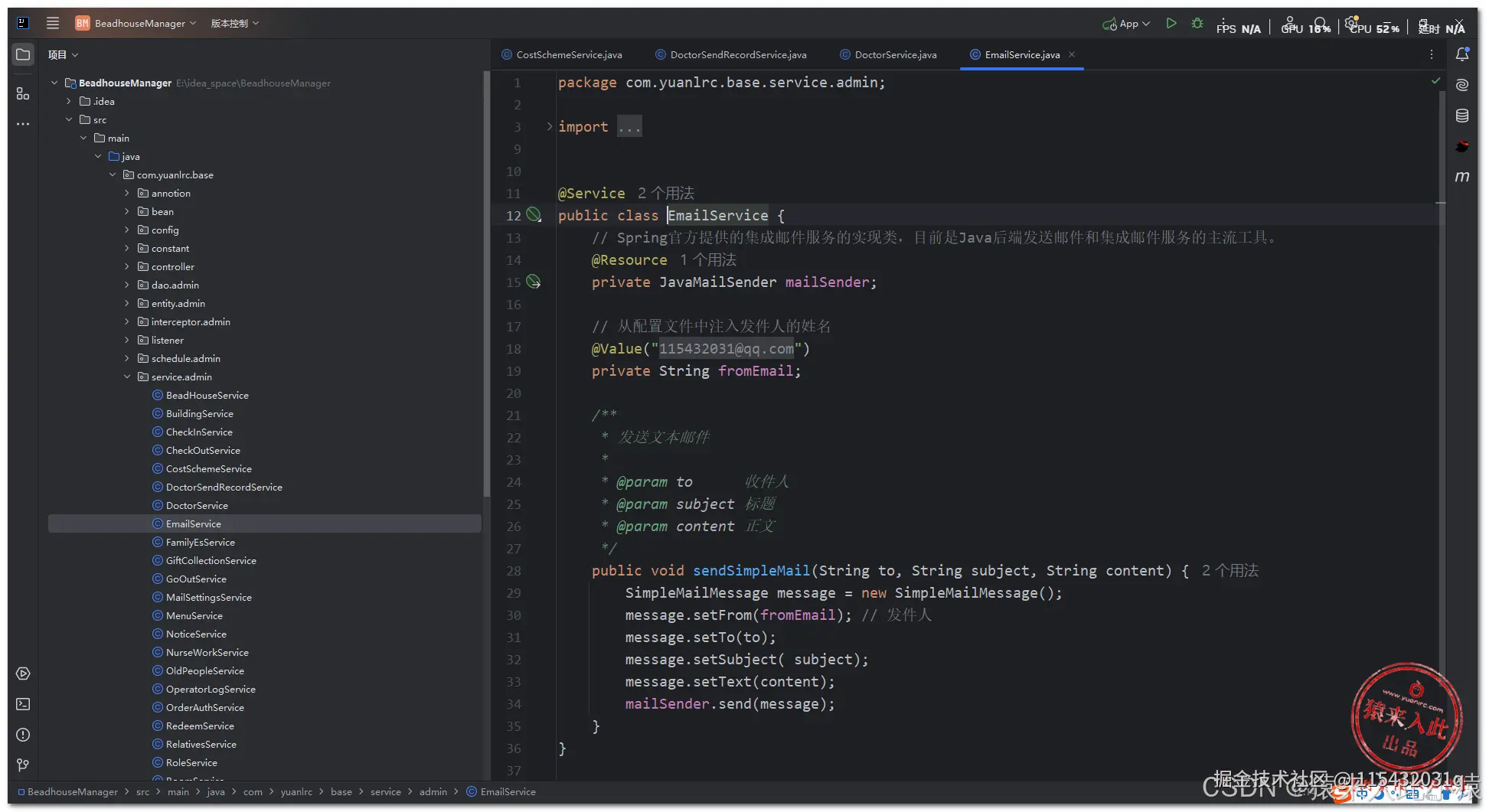Screen dimensions: 1486x812
Task: Select MailSettingsService in the project tree
Action: (x=208, y=597)
